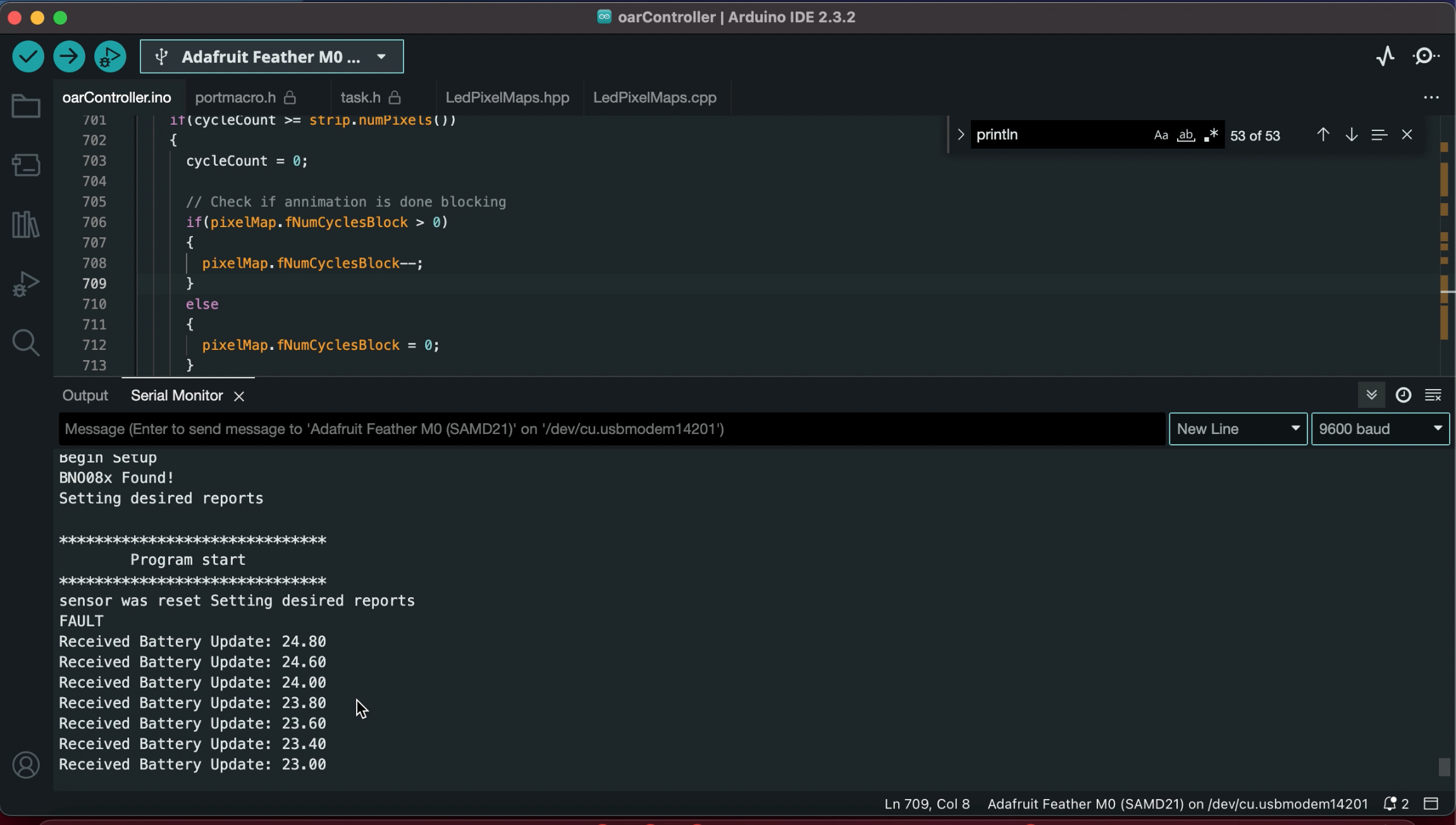This screenshot has width=1456, height=825.
Task: Open the user account profile icon
Action: 26,765
